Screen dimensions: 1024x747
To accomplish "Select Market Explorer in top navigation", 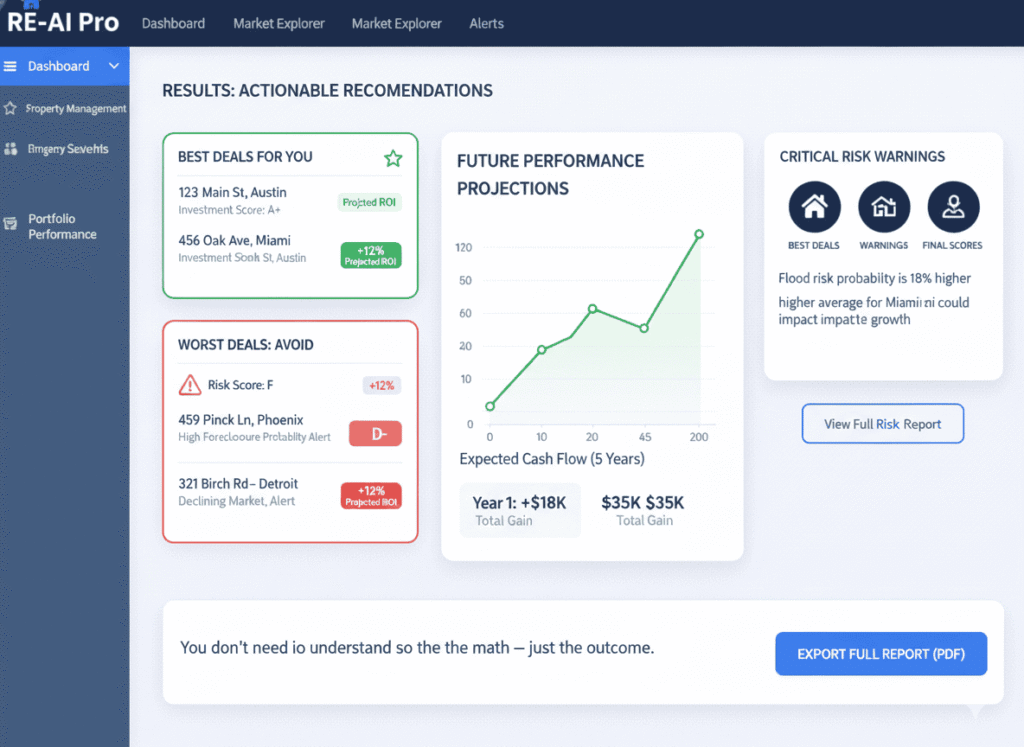I will tap(278, 23).
